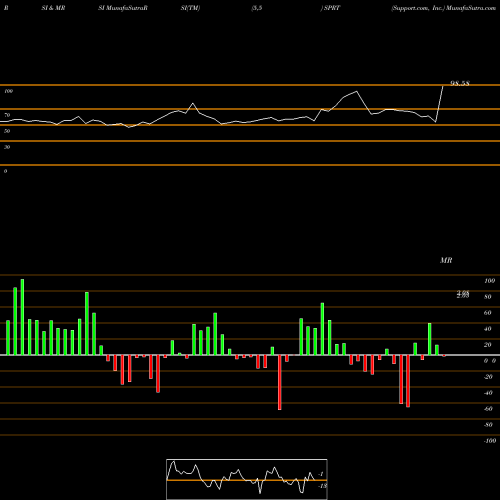
Task: Click the "SI(TM)" header label
Action: pos(190,8)
